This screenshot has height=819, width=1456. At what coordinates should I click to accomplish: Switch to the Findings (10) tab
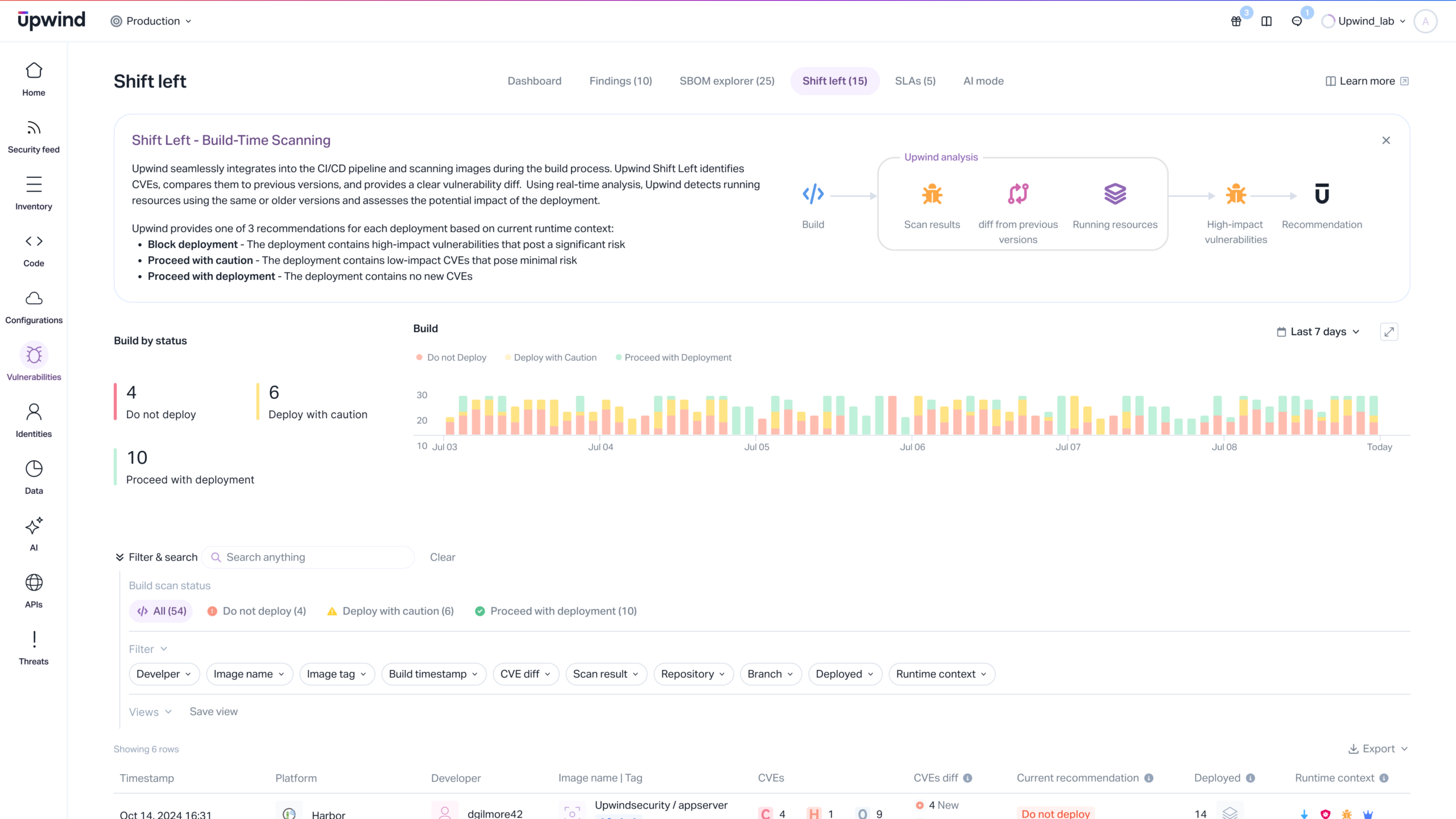621,81
